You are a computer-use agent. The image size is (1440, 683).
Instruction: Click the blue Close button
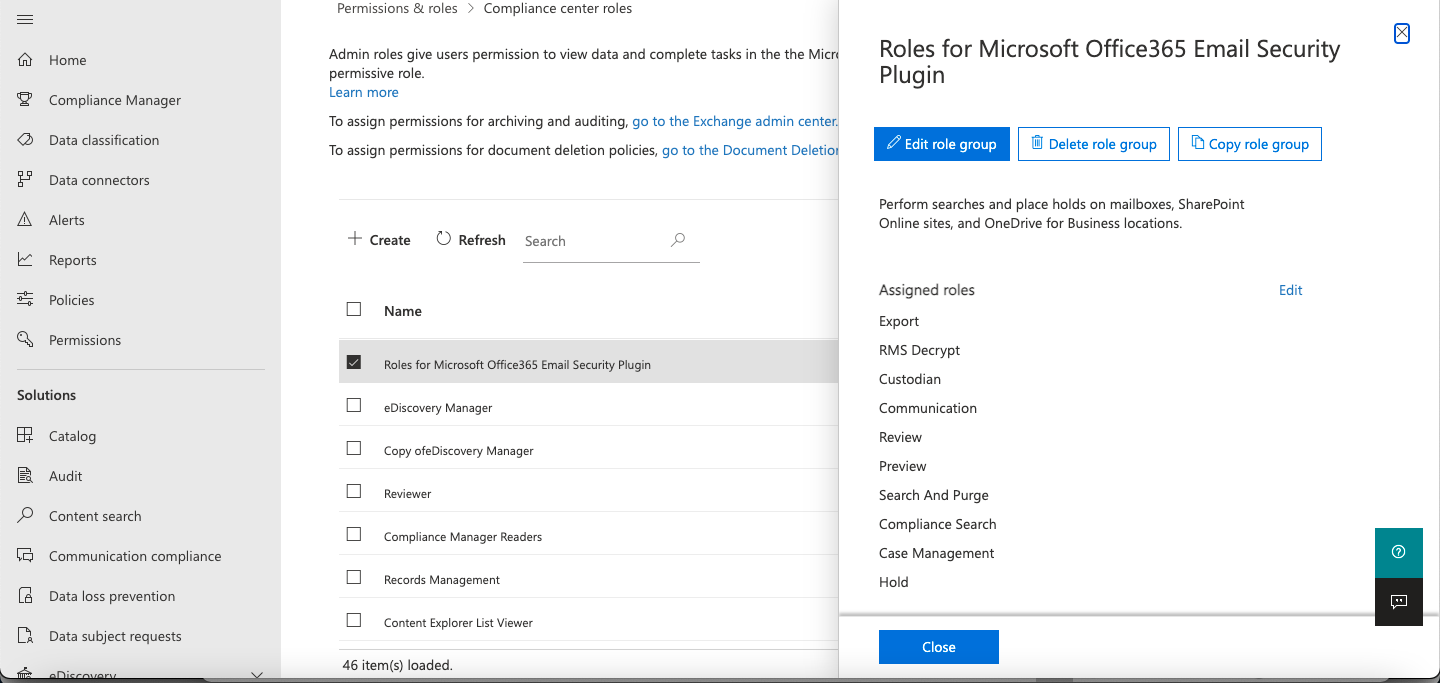click(x=939, y=647)
